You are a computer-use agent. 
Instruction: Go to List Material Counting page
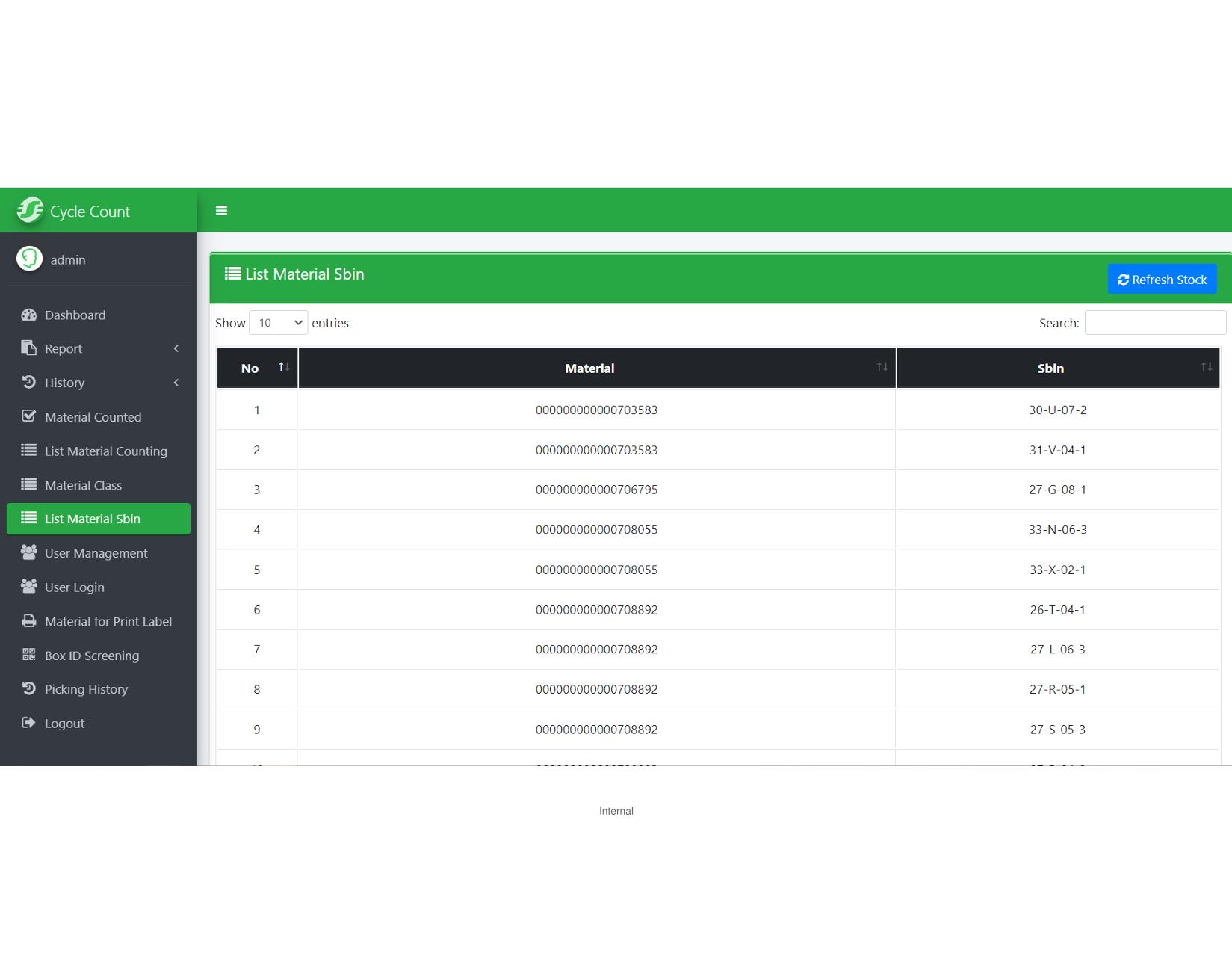point(105,451)
